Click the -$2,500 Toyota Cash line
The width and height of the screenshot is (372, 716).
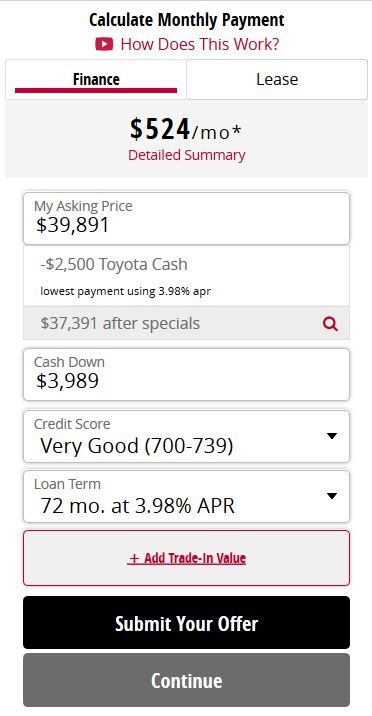[114, 264]
